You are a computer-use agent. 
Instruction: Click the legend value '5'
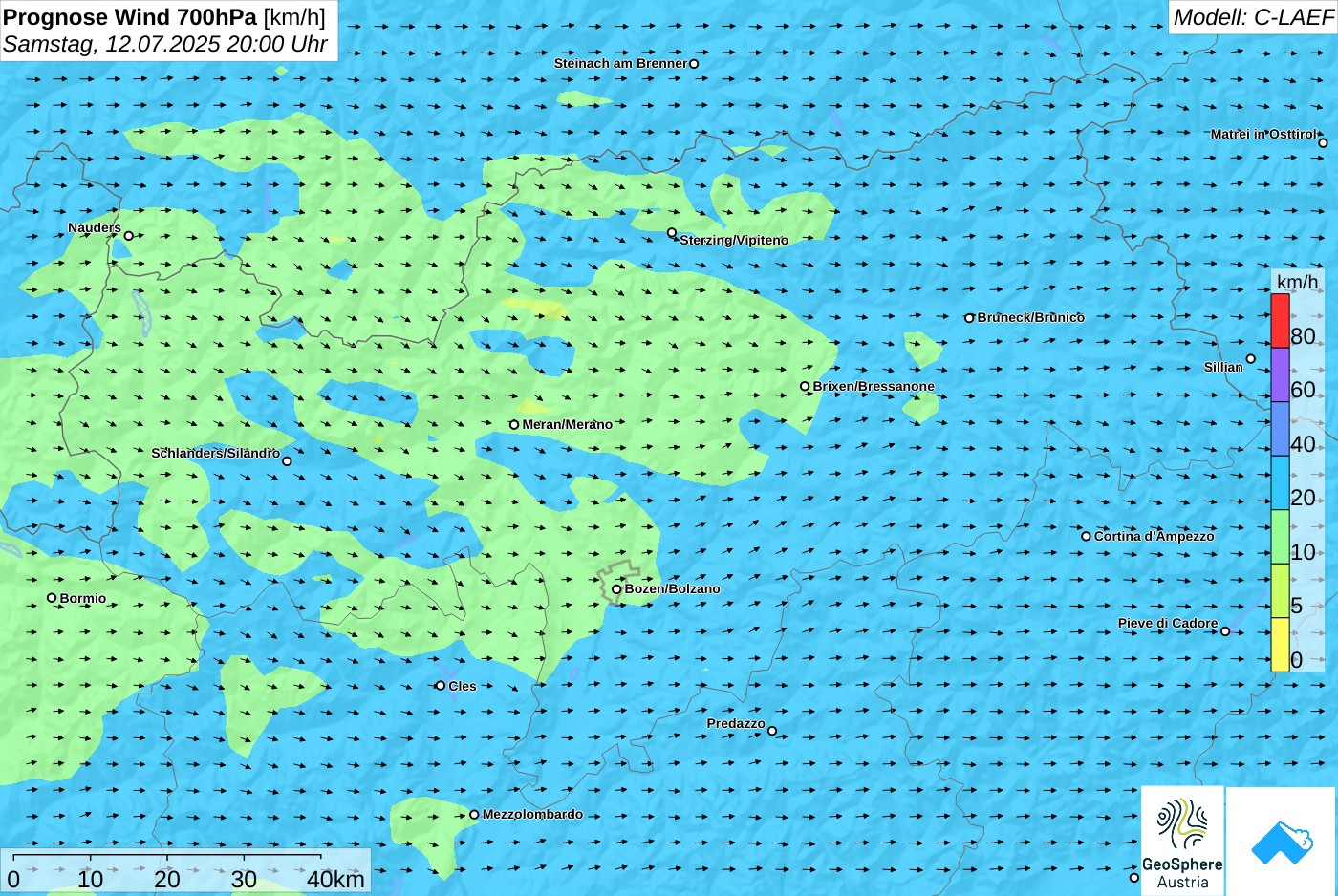1296,606
